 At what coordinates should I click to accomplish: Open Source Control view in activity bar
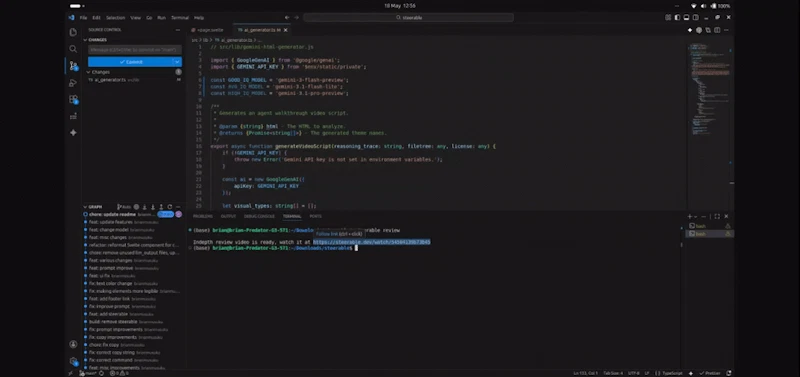(x=73, y=66)
